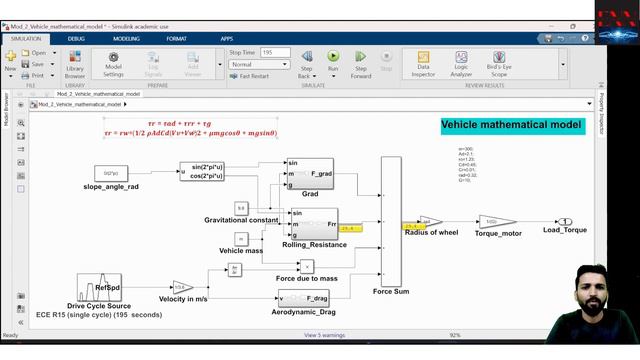Run the simulation with green Run button
This screenshot has width=640, height=360.
point(333,56)
